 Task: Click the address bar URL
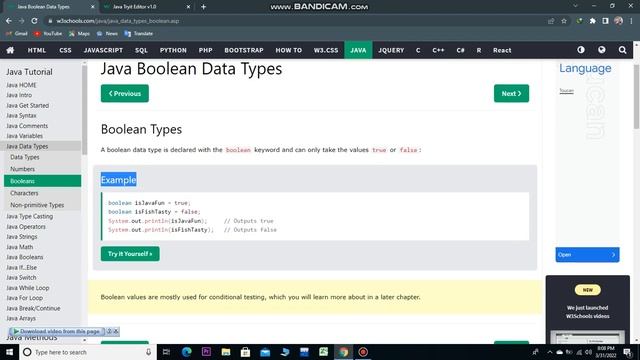pos(118,21)
